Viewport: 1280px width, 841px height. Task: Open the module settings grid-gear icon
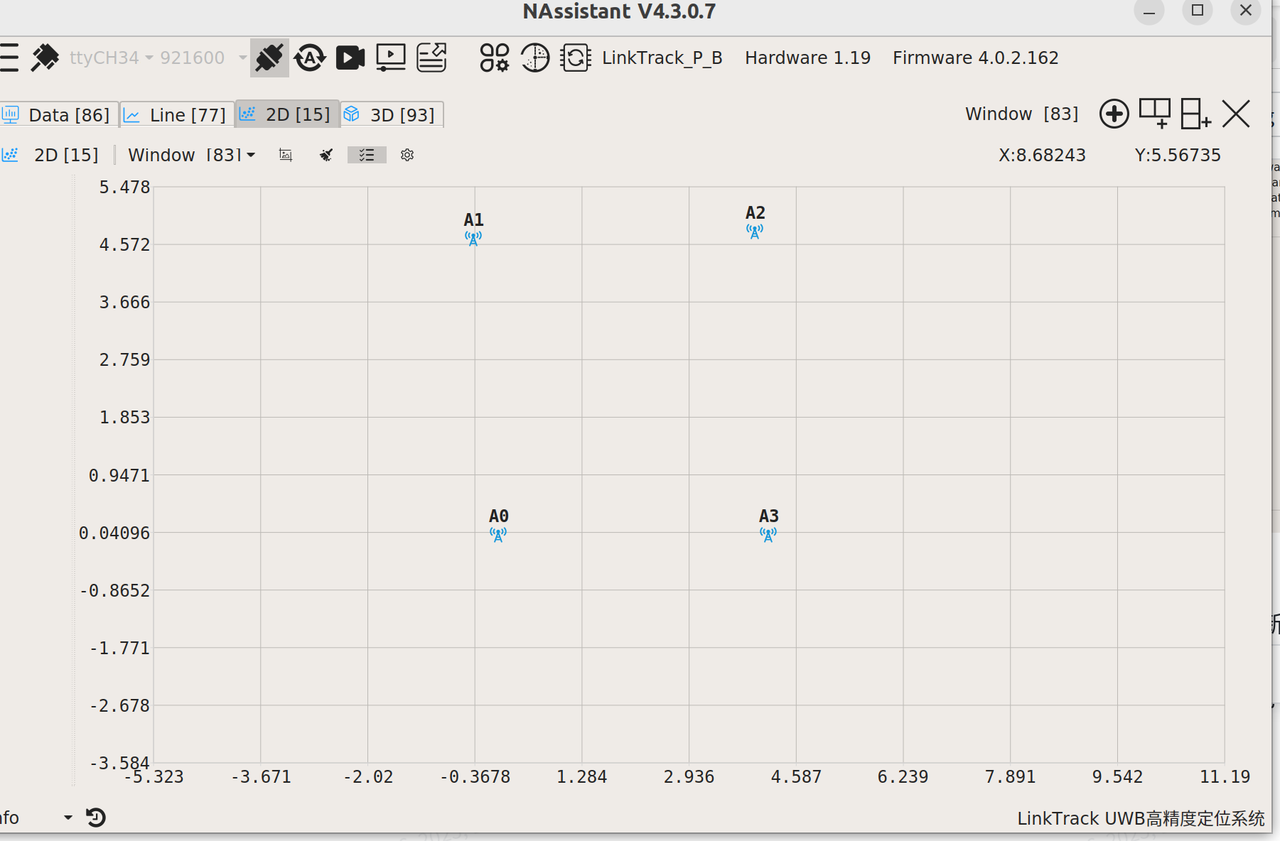click(x=494, y=58)
